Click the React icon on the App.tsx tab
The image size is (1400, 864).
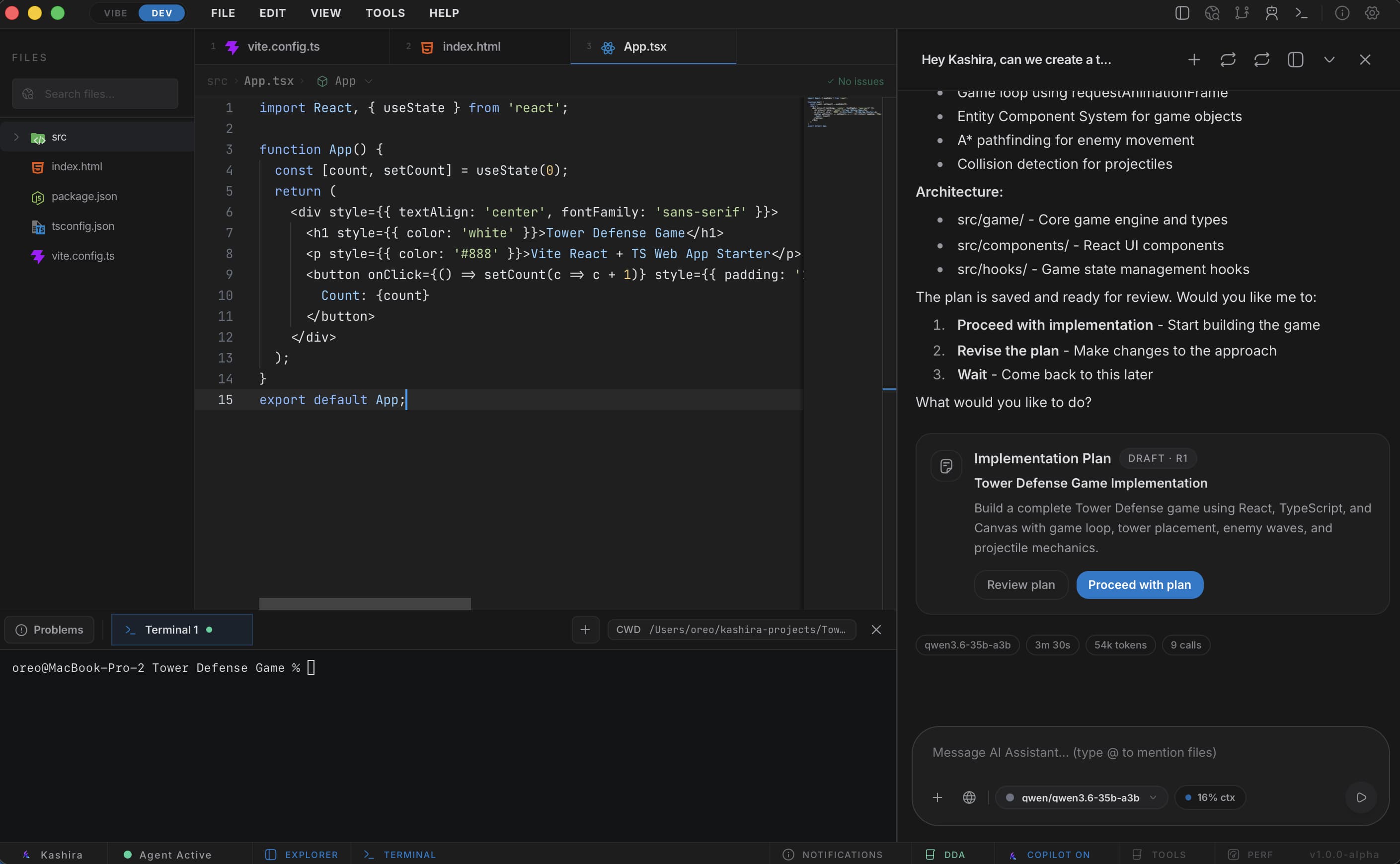(608, 48)
